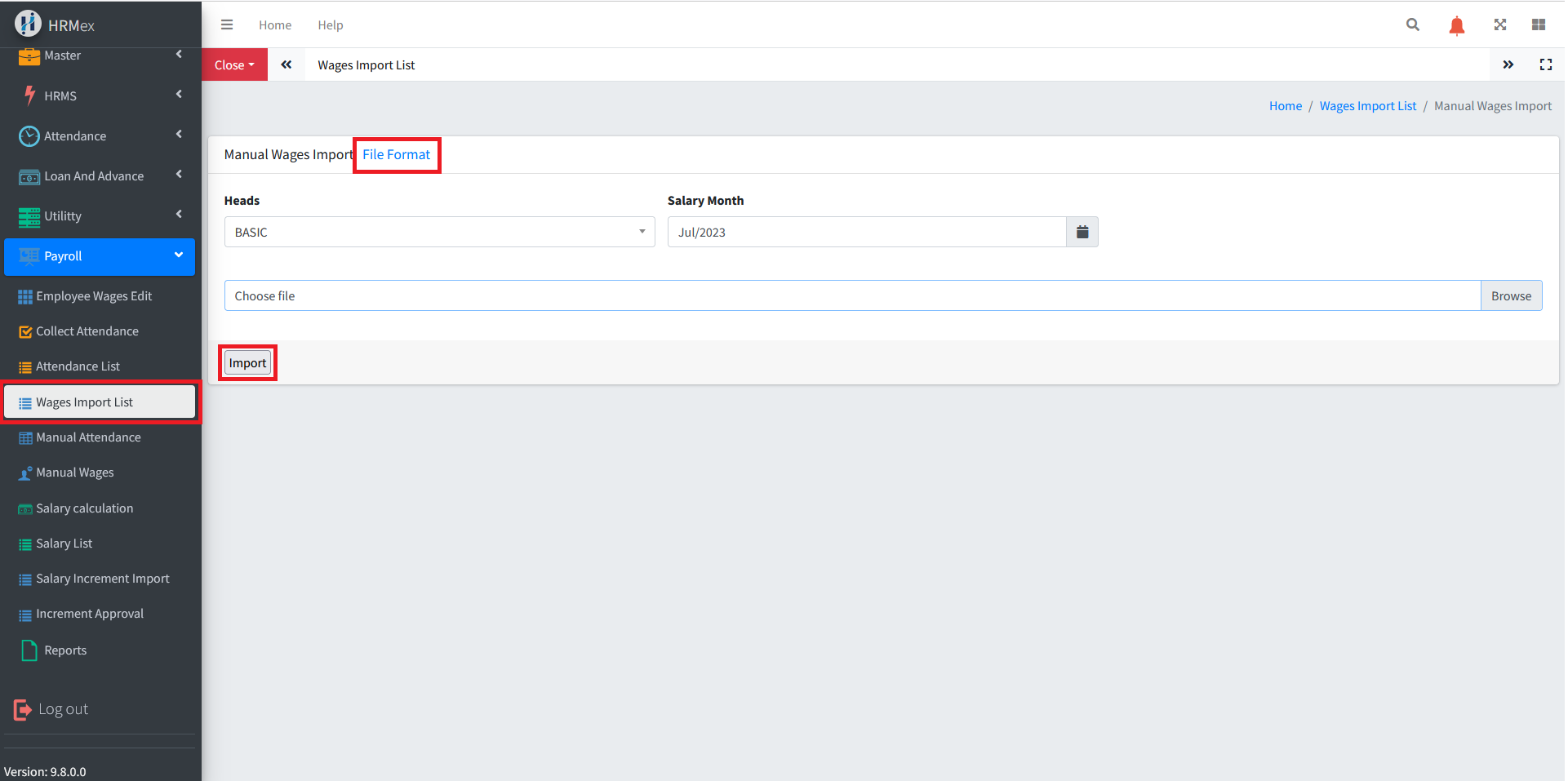This screenshot has width=1568, height=781.
Task: Open the Salary Month calendar picker
Action: pyautogui.click(x=1082, y=232)
